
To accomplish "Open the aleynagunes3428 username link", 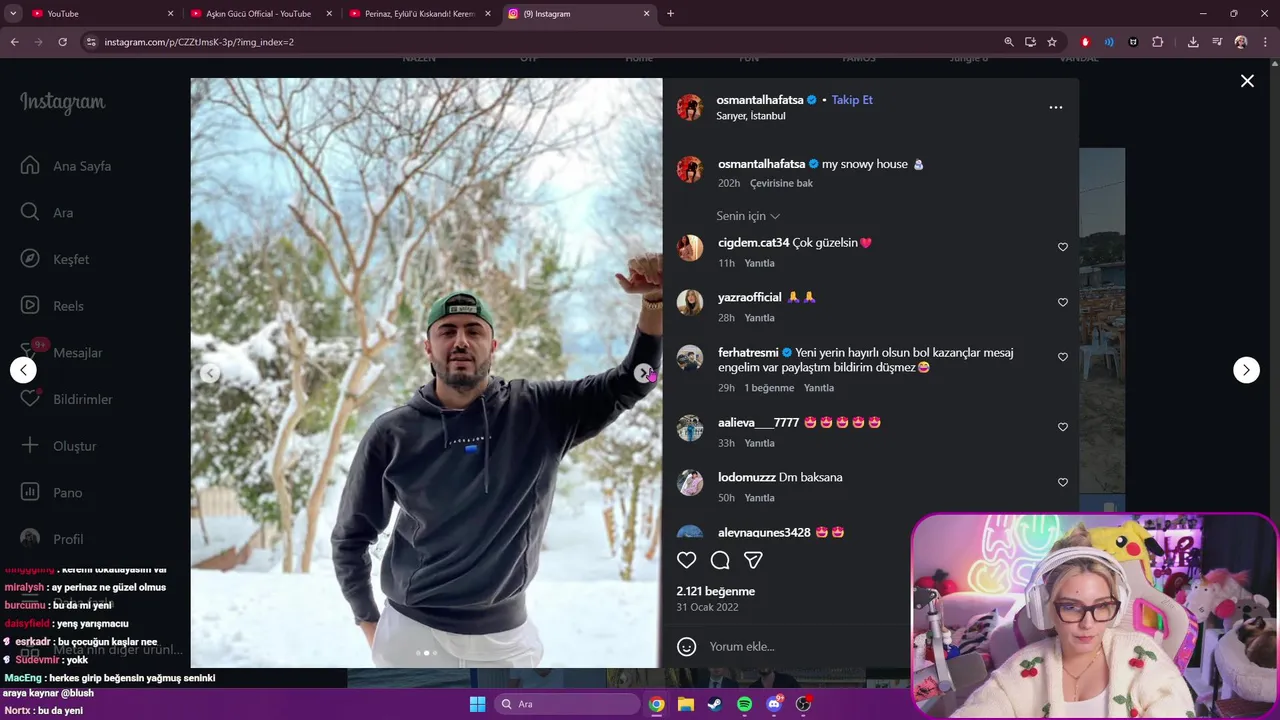I will click(764, 533).
